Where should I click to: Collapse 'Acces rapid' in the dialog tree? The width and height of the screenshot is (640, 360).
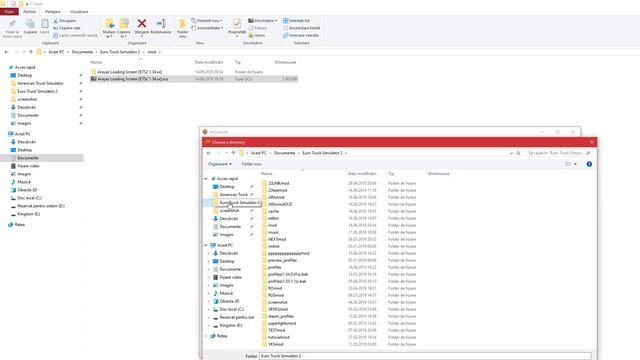[x=206, y=179]
